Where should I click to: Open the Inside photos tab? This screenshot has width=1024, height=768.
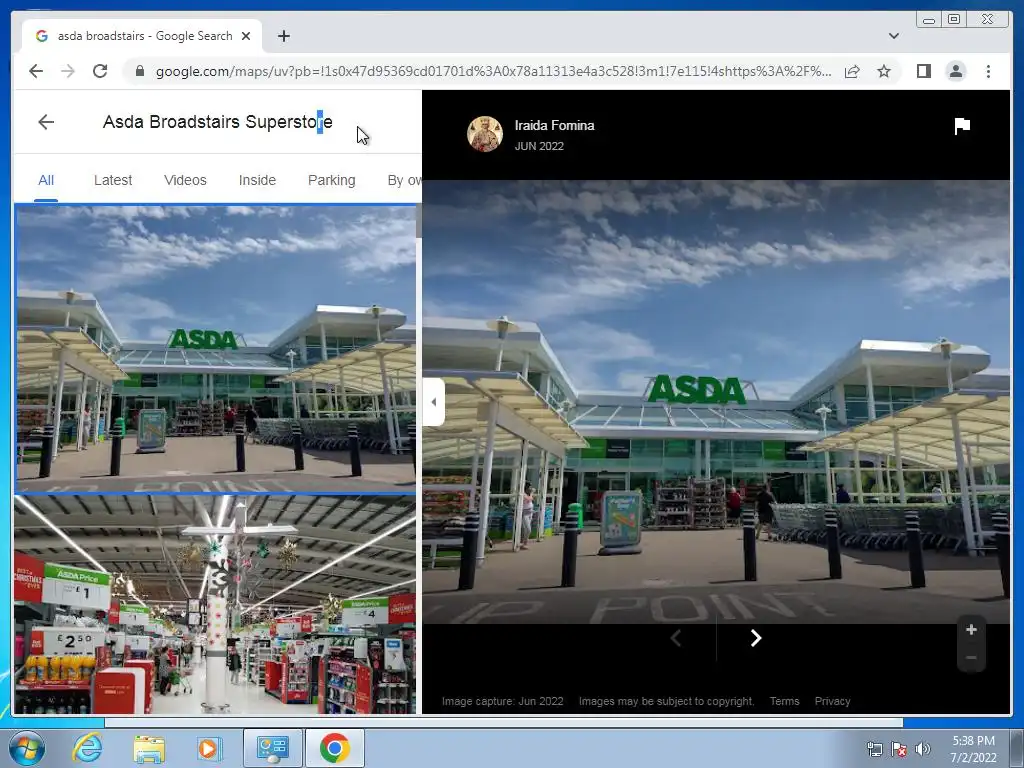(257, 180)
